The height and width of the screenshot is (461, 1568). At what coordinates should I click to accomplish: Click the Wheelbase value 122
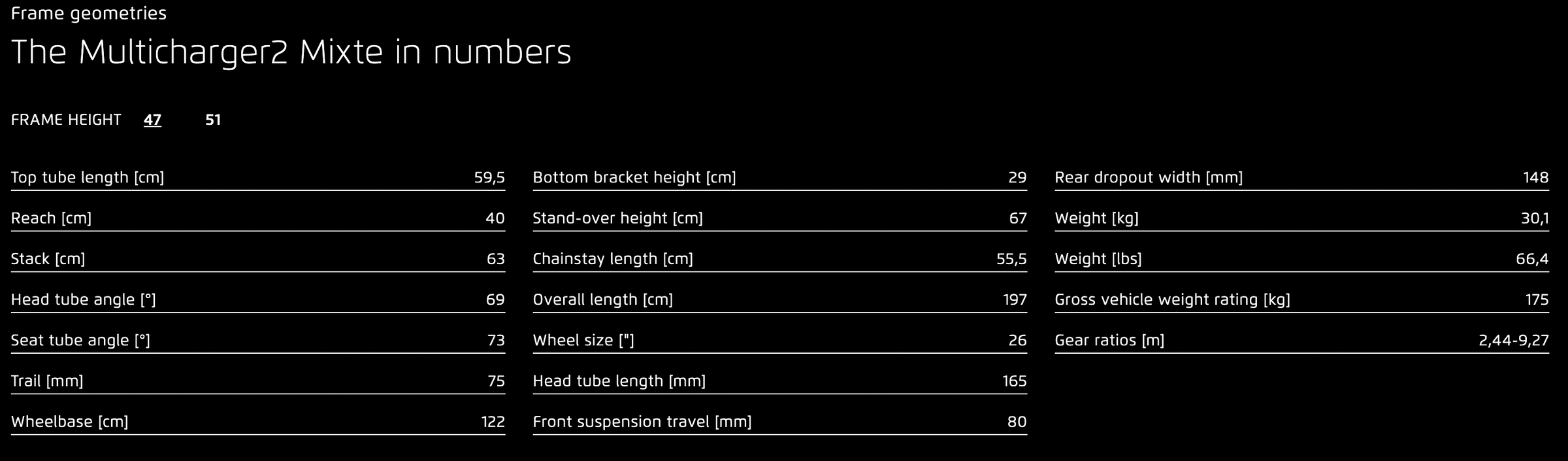(493, 422)
